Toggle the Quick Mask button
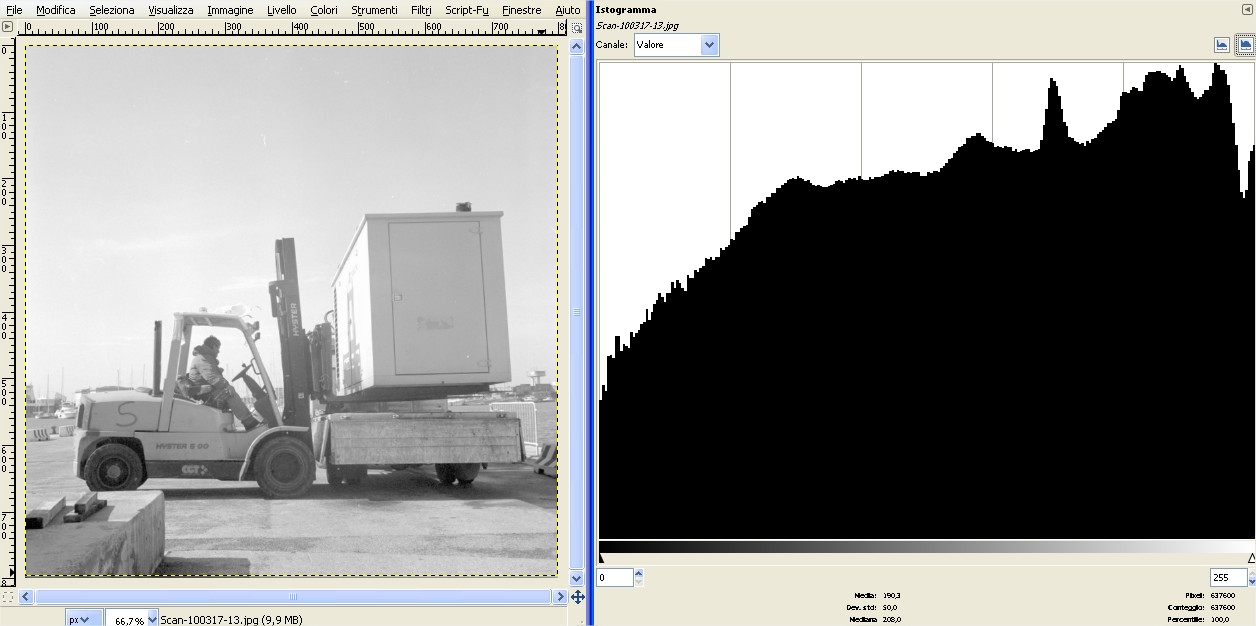Screen dimensions: 1256x626 [8, 597]
